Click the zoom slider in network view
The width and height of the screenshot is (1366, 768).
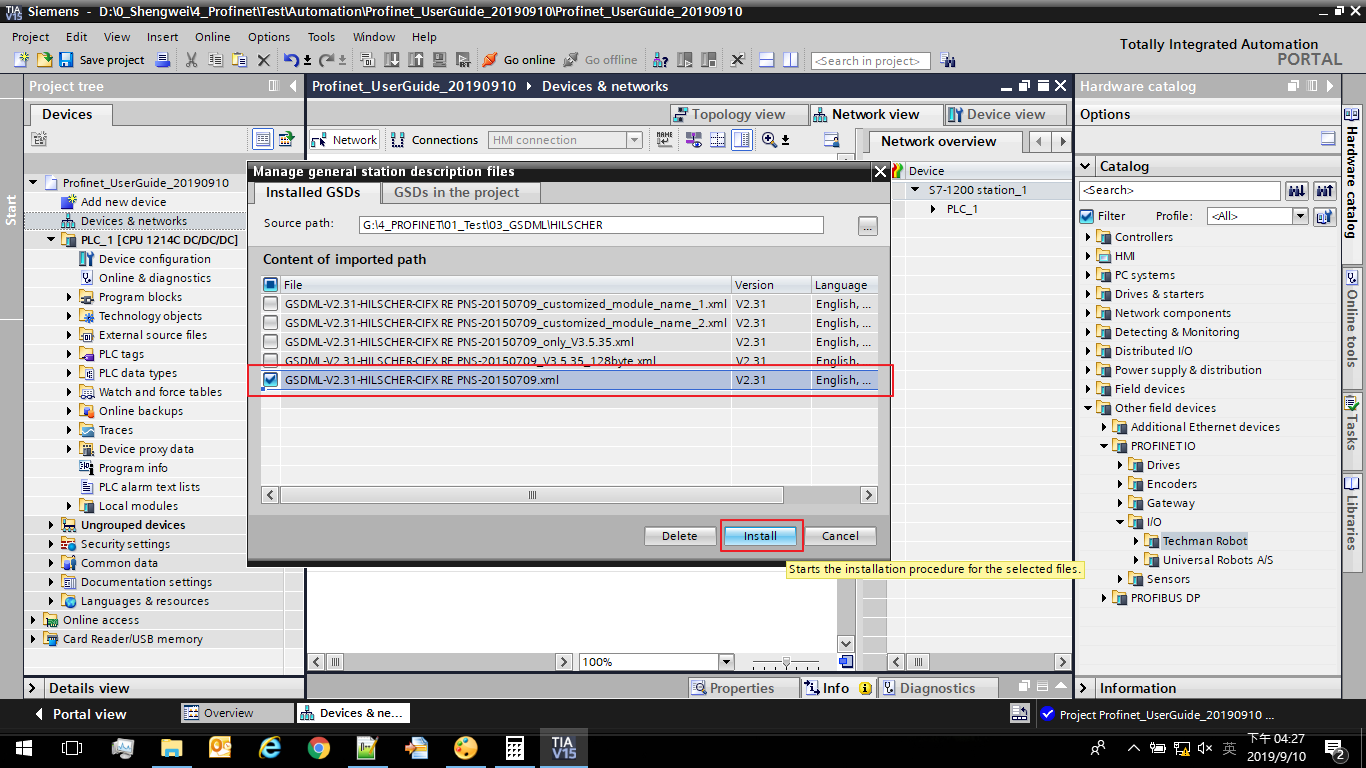(788, 662)
